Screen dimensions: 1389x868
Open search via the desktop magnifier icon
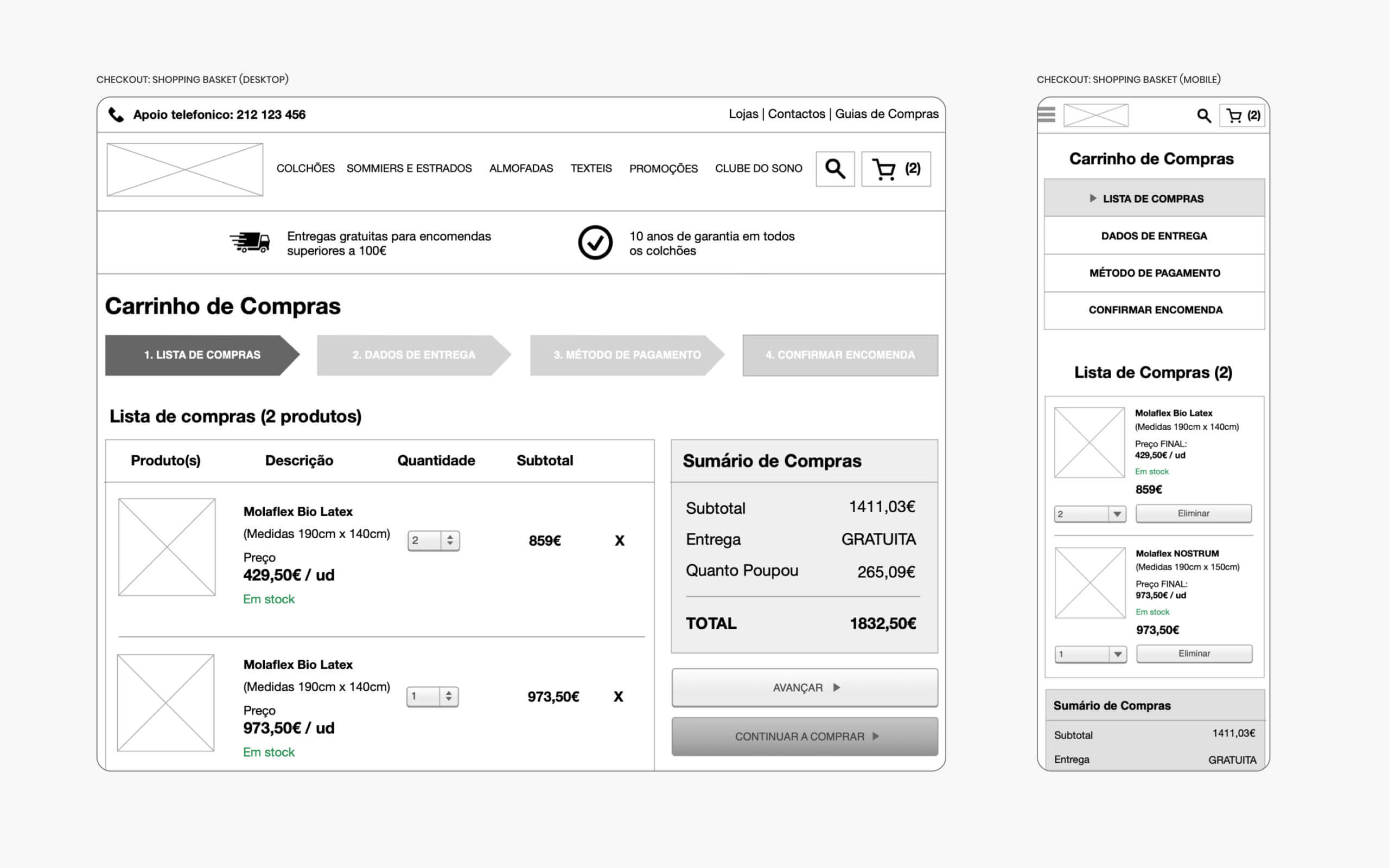tap(835, 169)
